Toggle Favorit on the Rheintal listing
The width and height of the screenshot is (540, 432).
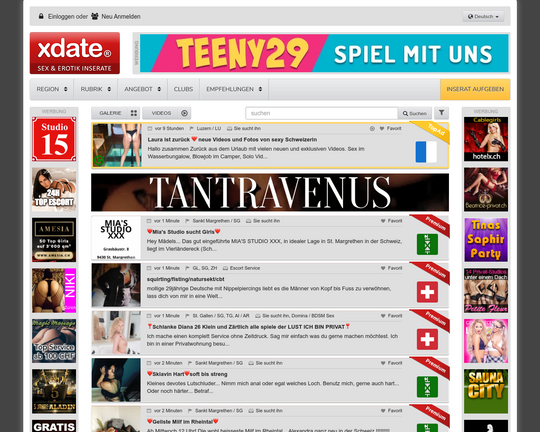(391, 410)
